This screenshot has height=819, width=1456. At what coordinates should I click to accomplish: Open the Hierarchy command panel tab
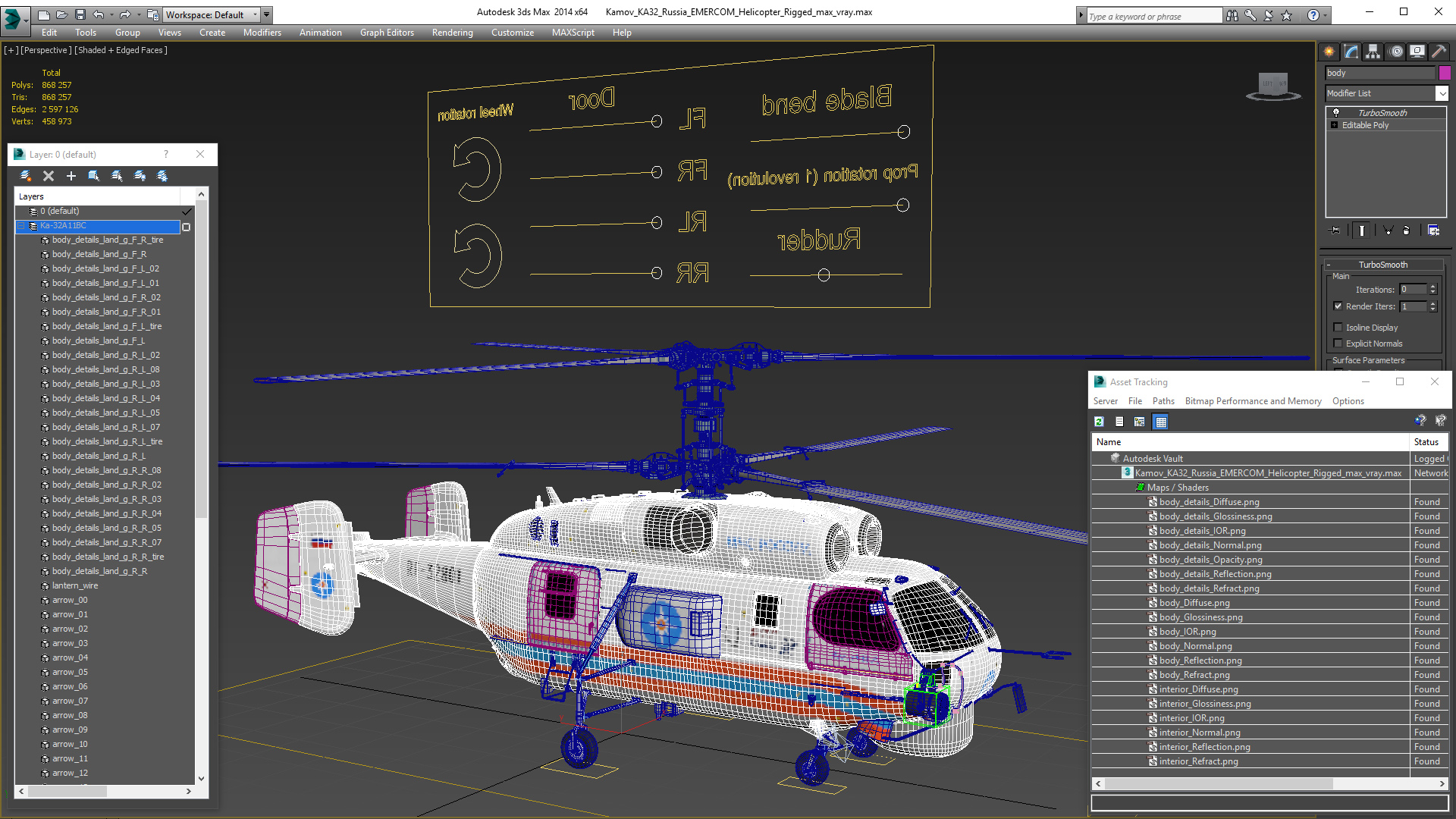pos(1373,52)
